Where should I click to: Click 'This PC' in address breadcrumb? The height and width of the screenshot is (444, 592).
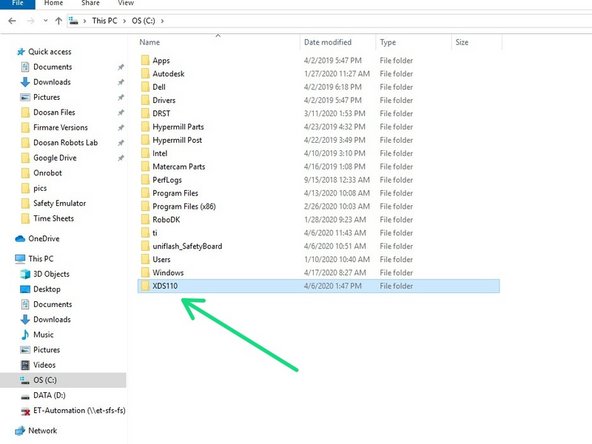(105, 21)
